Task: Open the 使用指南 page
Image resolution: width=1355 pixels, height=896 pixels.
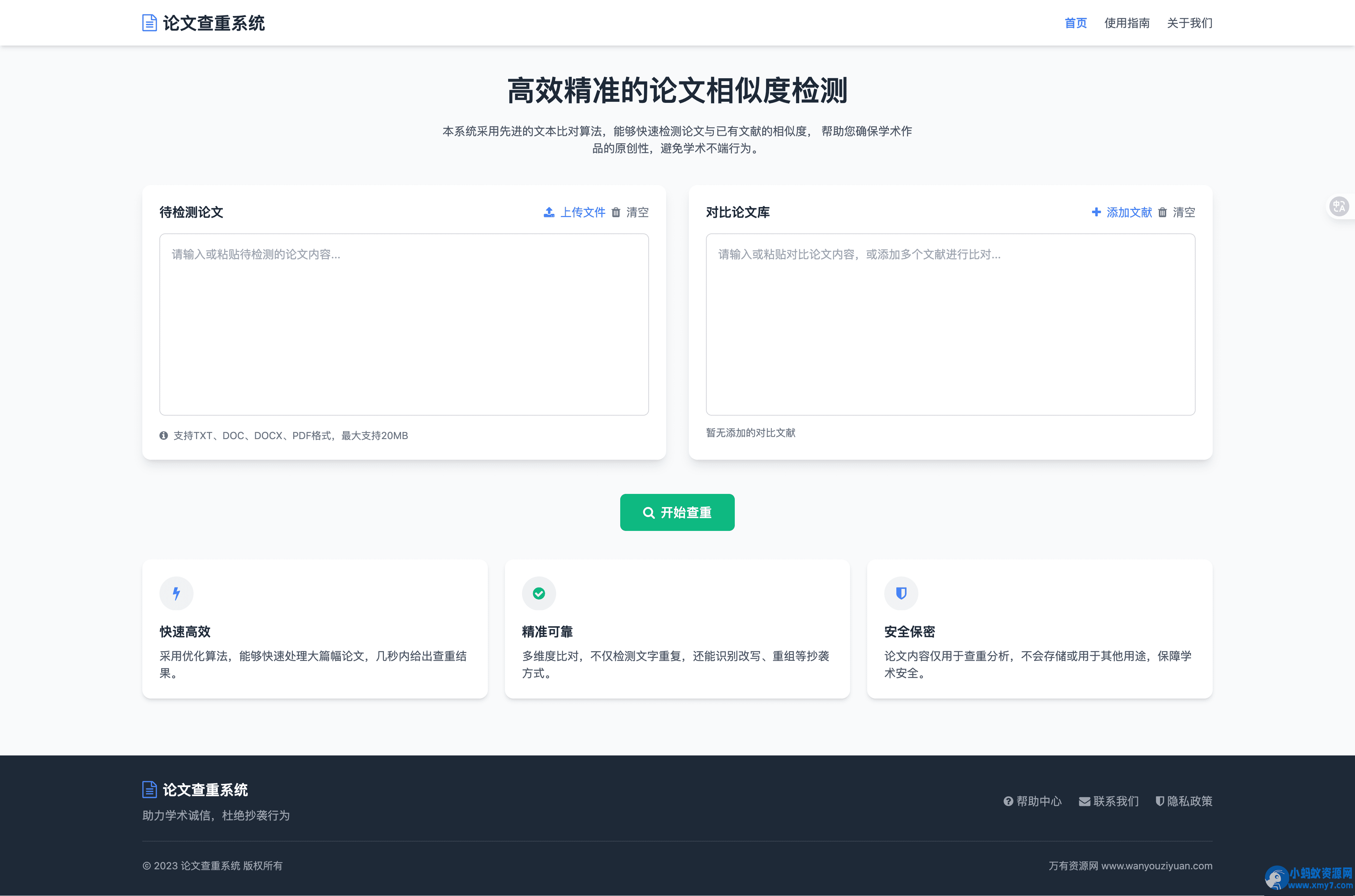Action: coord(1127,23)
